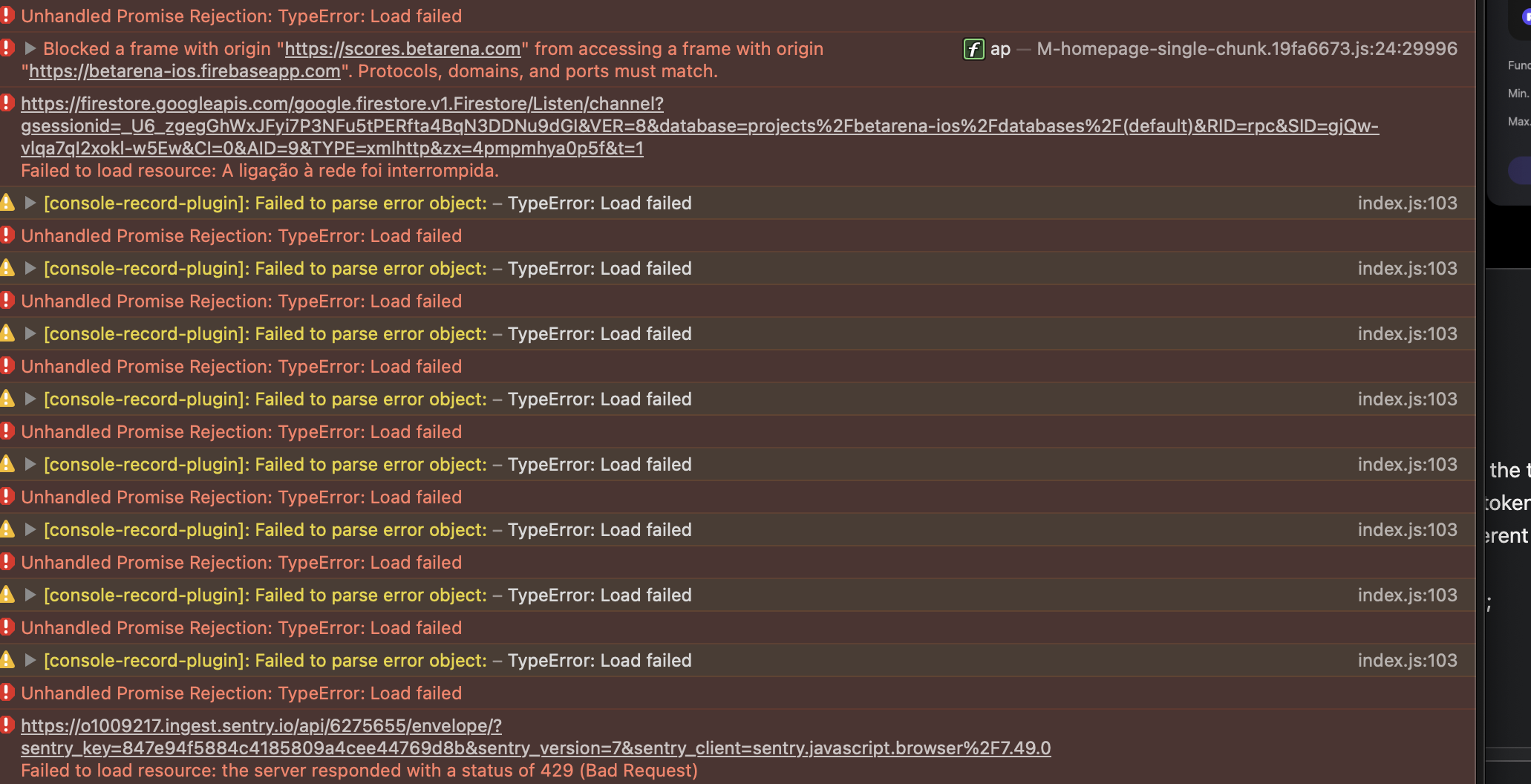1531x784 pixels.
Task: Open the firestore.googleapis.com Listen channel URL
Action: pos(342,103)
